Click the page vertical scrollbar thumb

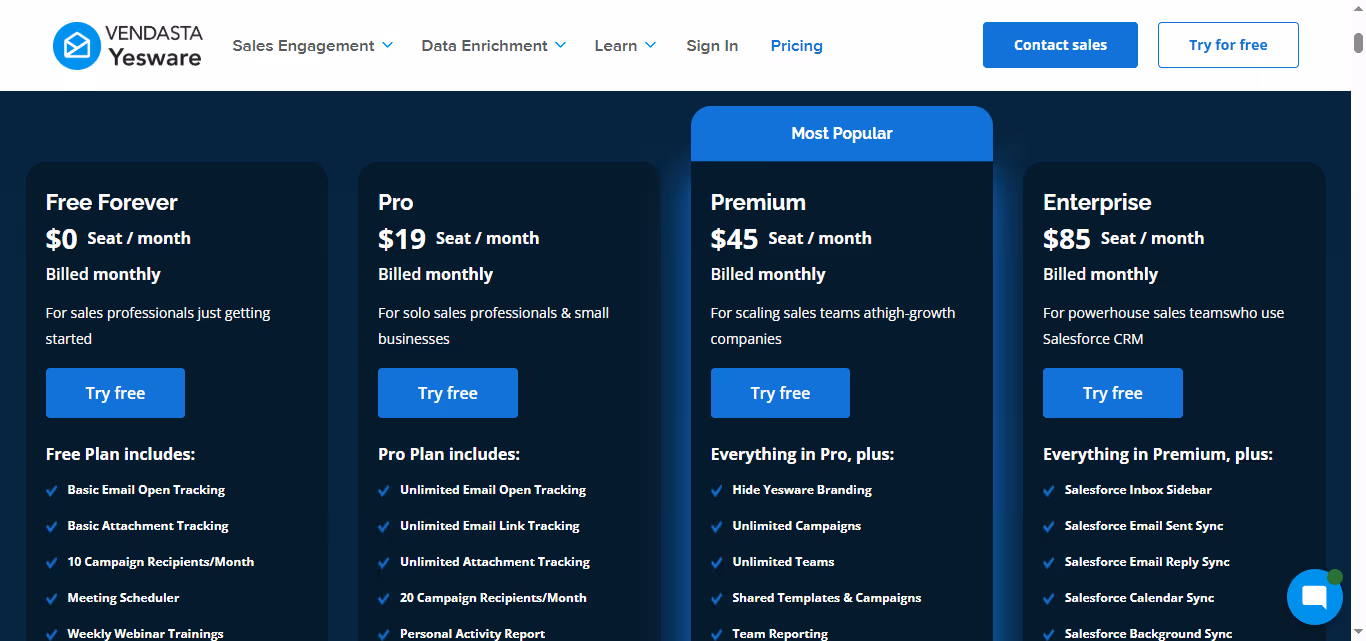coord(1358,43)
